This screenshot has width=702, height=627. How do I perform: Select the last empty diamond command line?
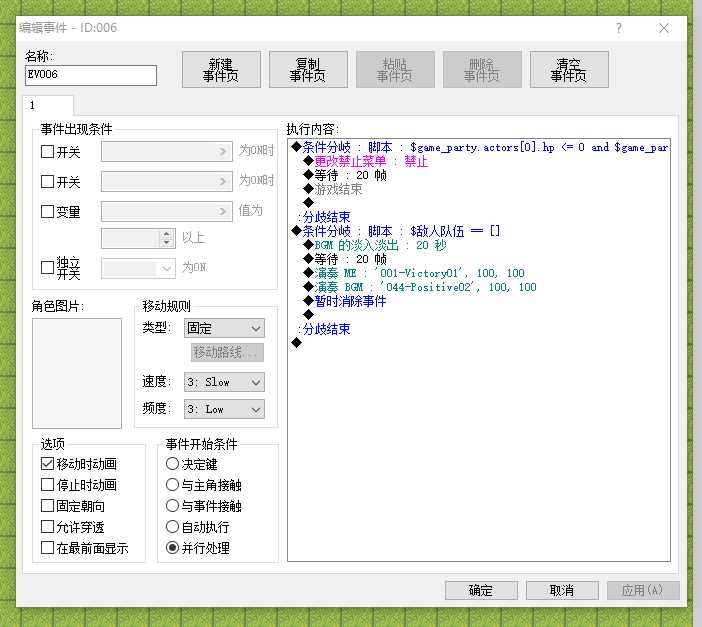click(x=297, y=343)
